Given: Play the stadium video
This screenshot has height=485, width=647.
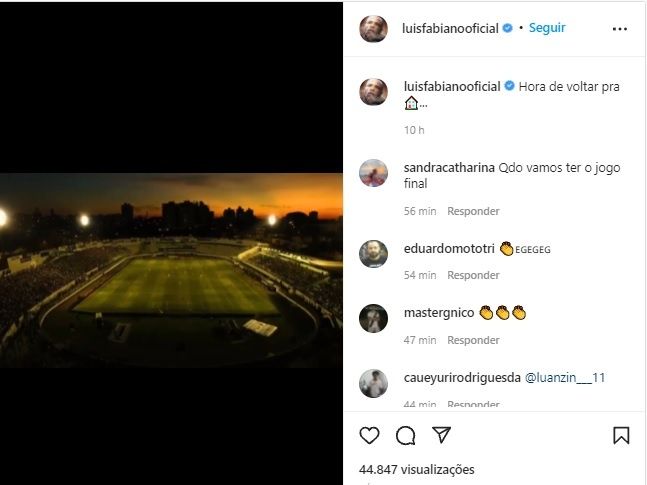Looking at the screenshot, I should tap(172, 270).
